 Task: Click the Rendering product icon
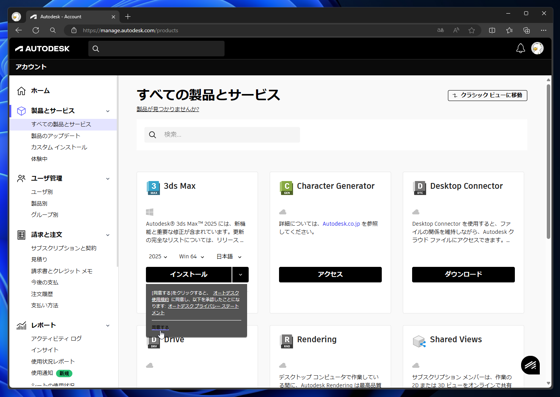tap(286, 341)
